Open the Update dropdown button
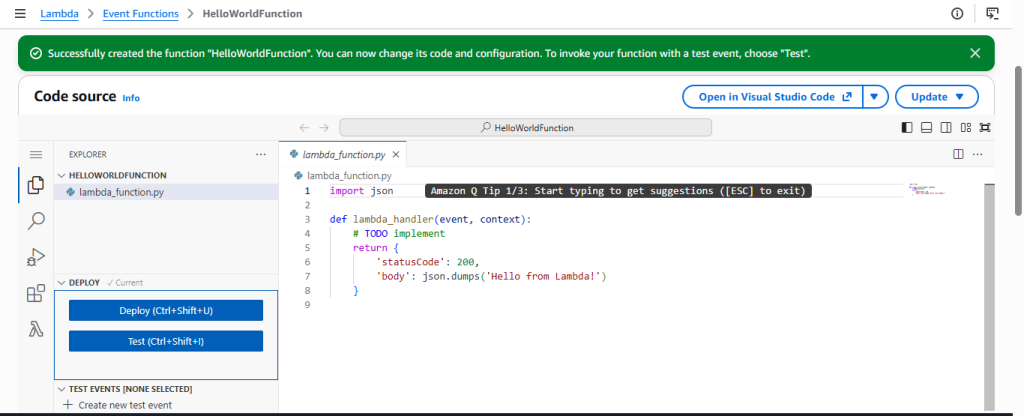The height and width of the screenshot is (416, 1024). click(936, 97)
